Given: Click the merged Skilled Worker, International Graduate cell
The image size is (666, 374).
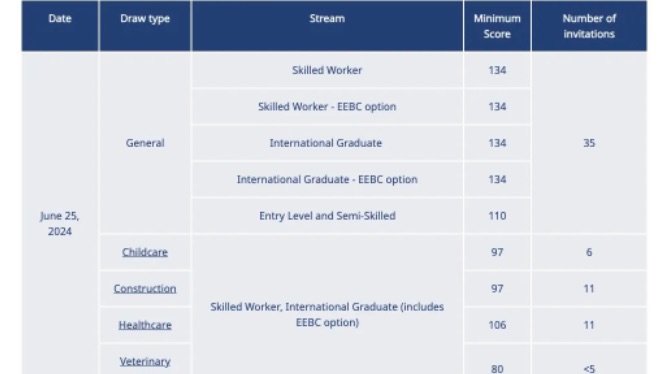Looking at the screenshot, I should 327,315.
